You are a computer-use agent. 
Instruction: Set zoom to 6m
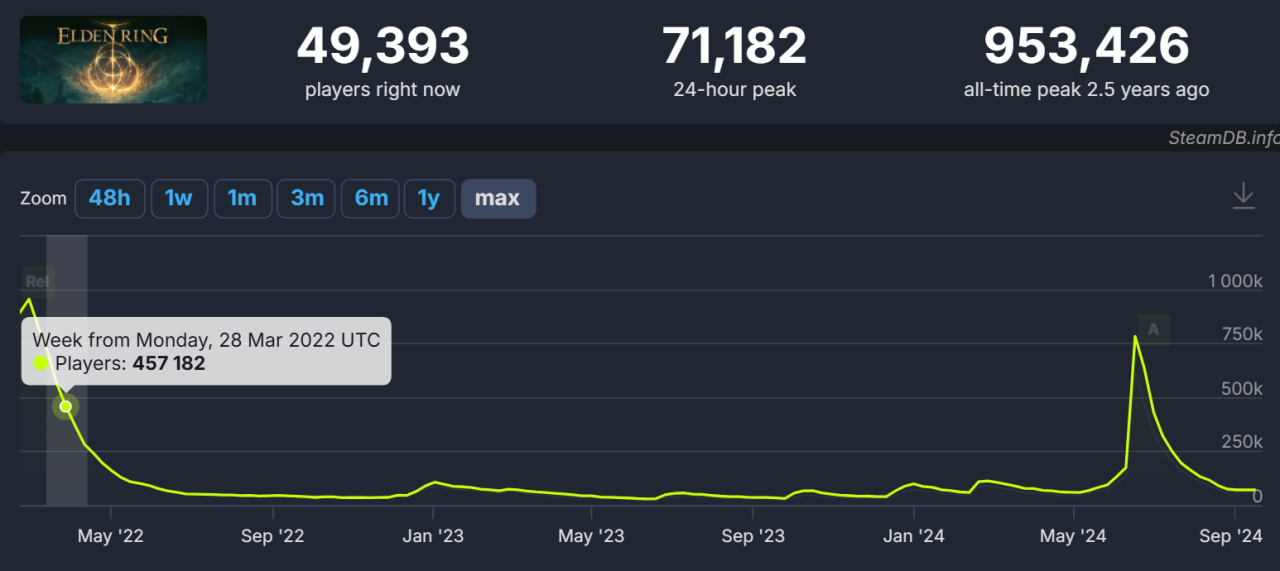point(371,198)
